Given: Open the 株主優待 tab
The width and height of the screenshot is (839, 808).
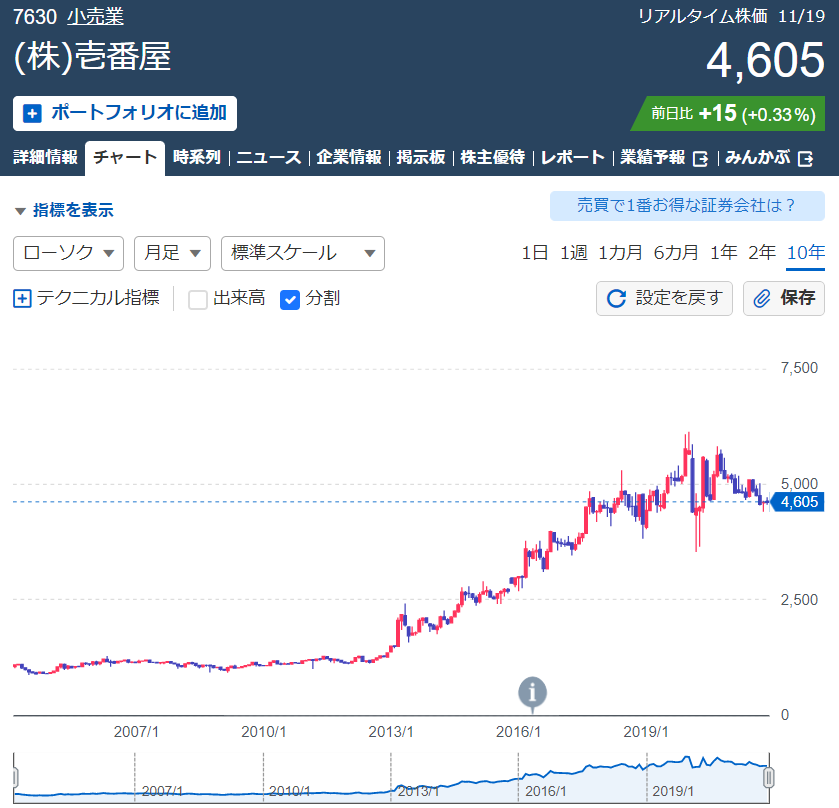Looking at the screenshot, I should (493, 157).
